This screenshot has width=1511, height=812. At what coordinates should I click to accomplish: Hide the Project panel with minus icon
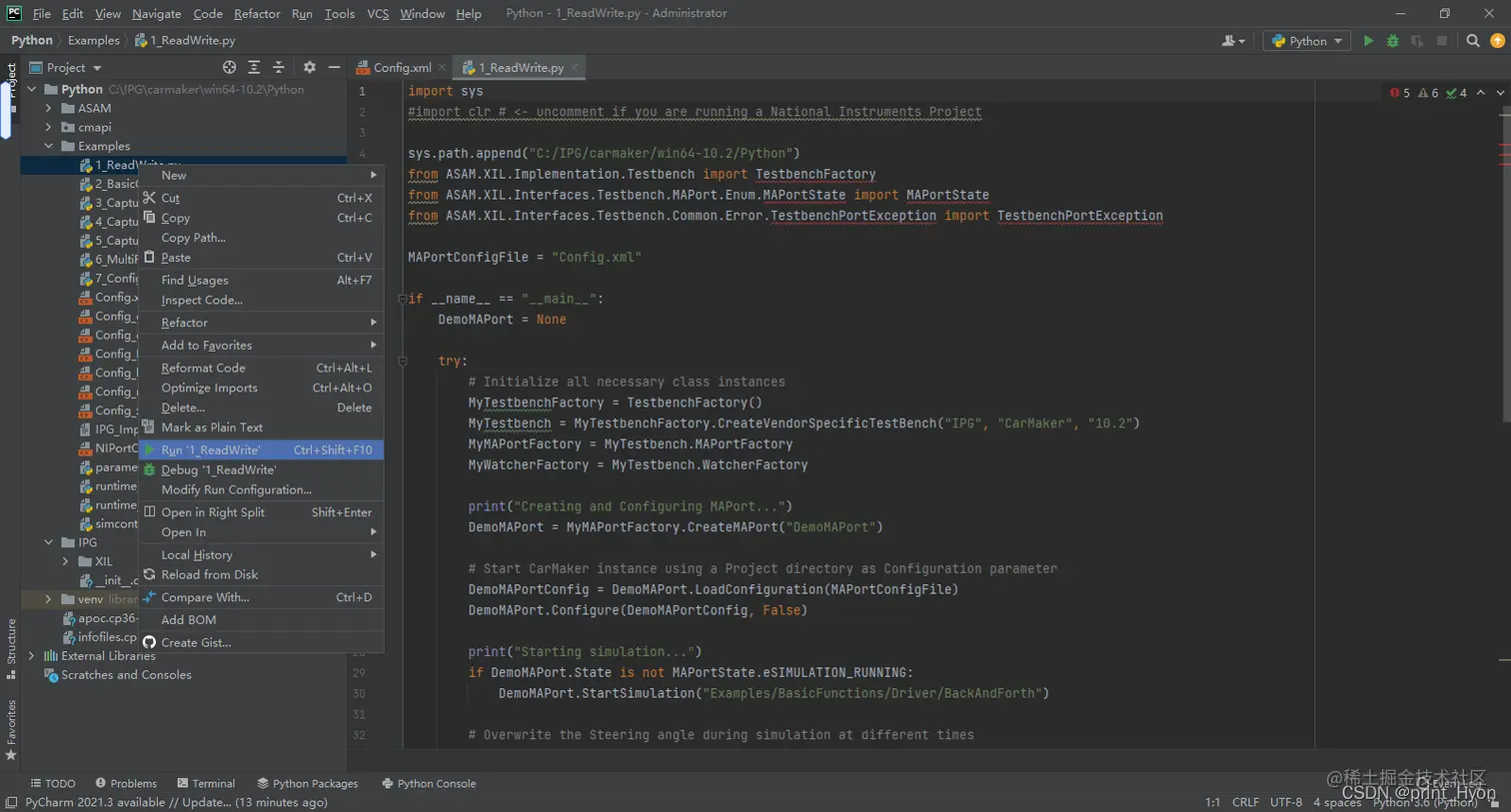point(334,67)
